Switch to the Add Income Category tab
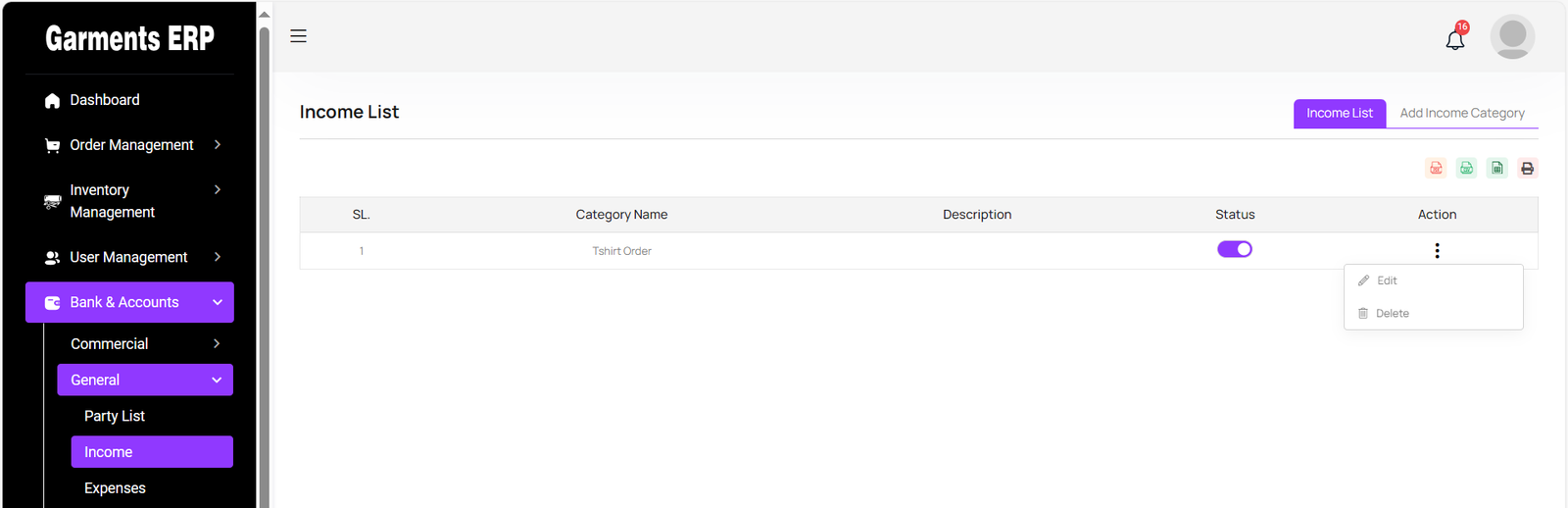This screenshot has width=1568, height=508. 1461,114
